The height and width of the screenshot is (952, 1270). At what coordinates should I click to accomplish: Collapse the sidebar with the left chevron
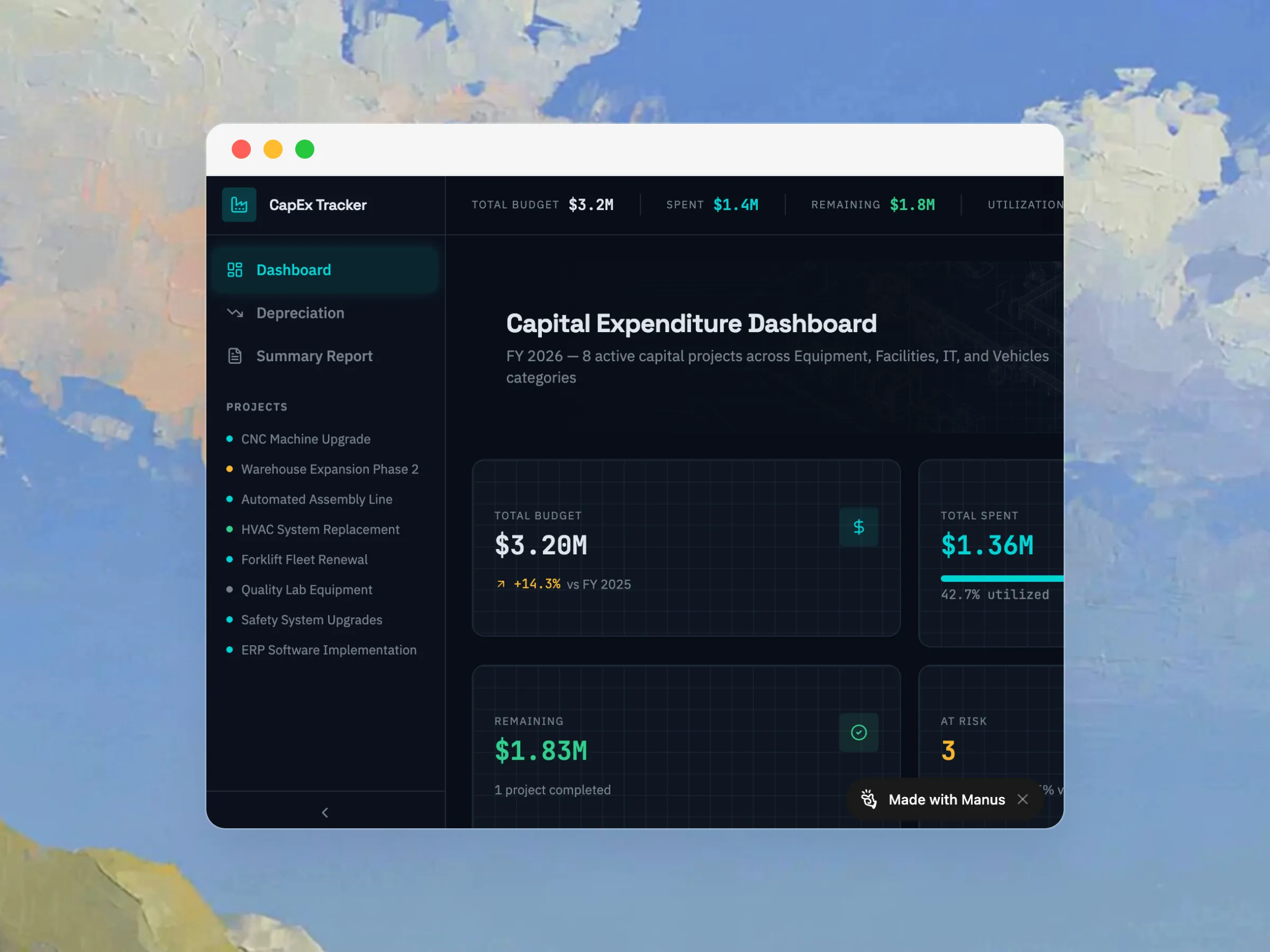pyautogui.click(x=325, y=812)
